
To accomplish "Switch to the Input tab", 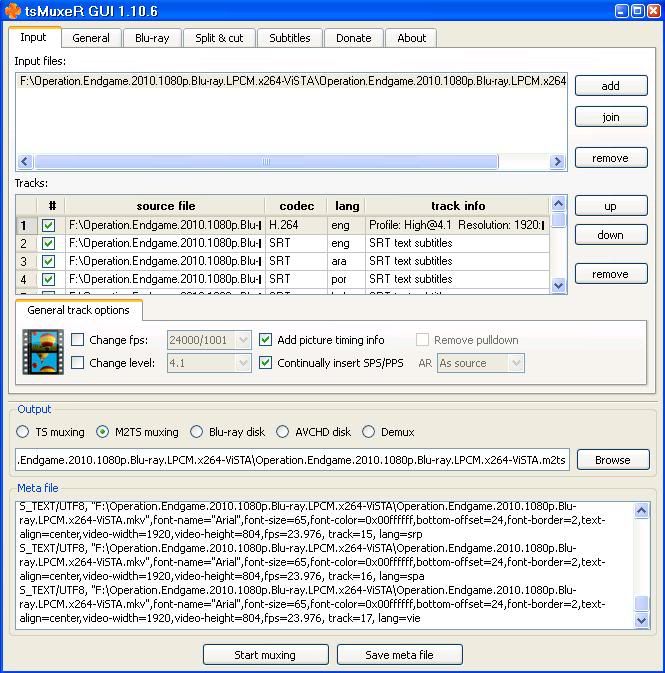I will [33, 37].
